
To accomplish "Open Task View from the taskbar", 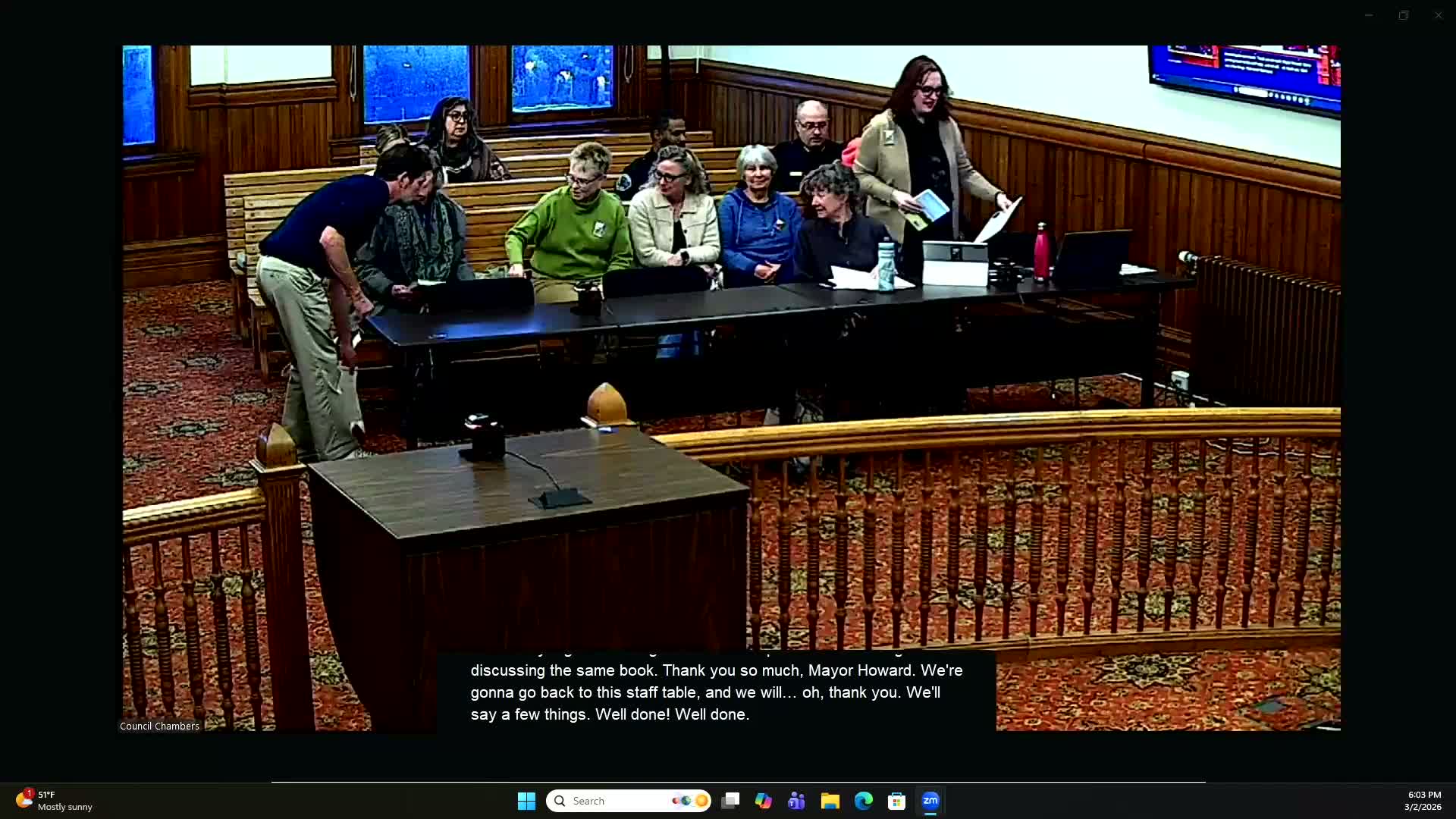I will point(730,801).
